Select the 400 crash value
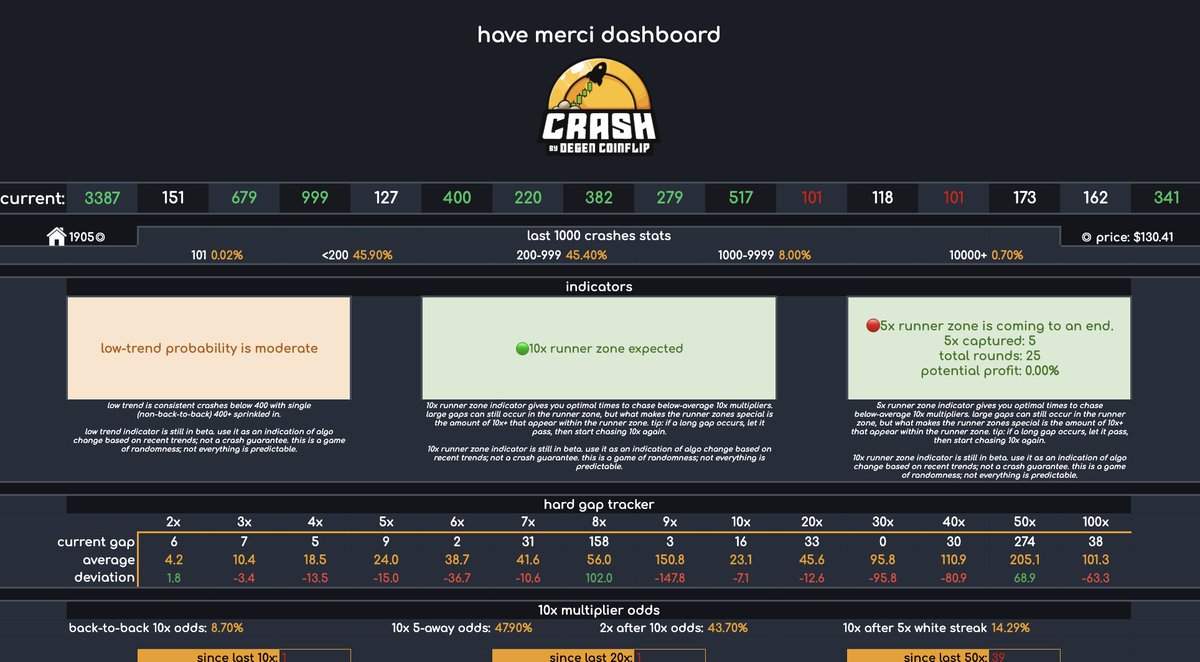 click(x=457, y=198)
